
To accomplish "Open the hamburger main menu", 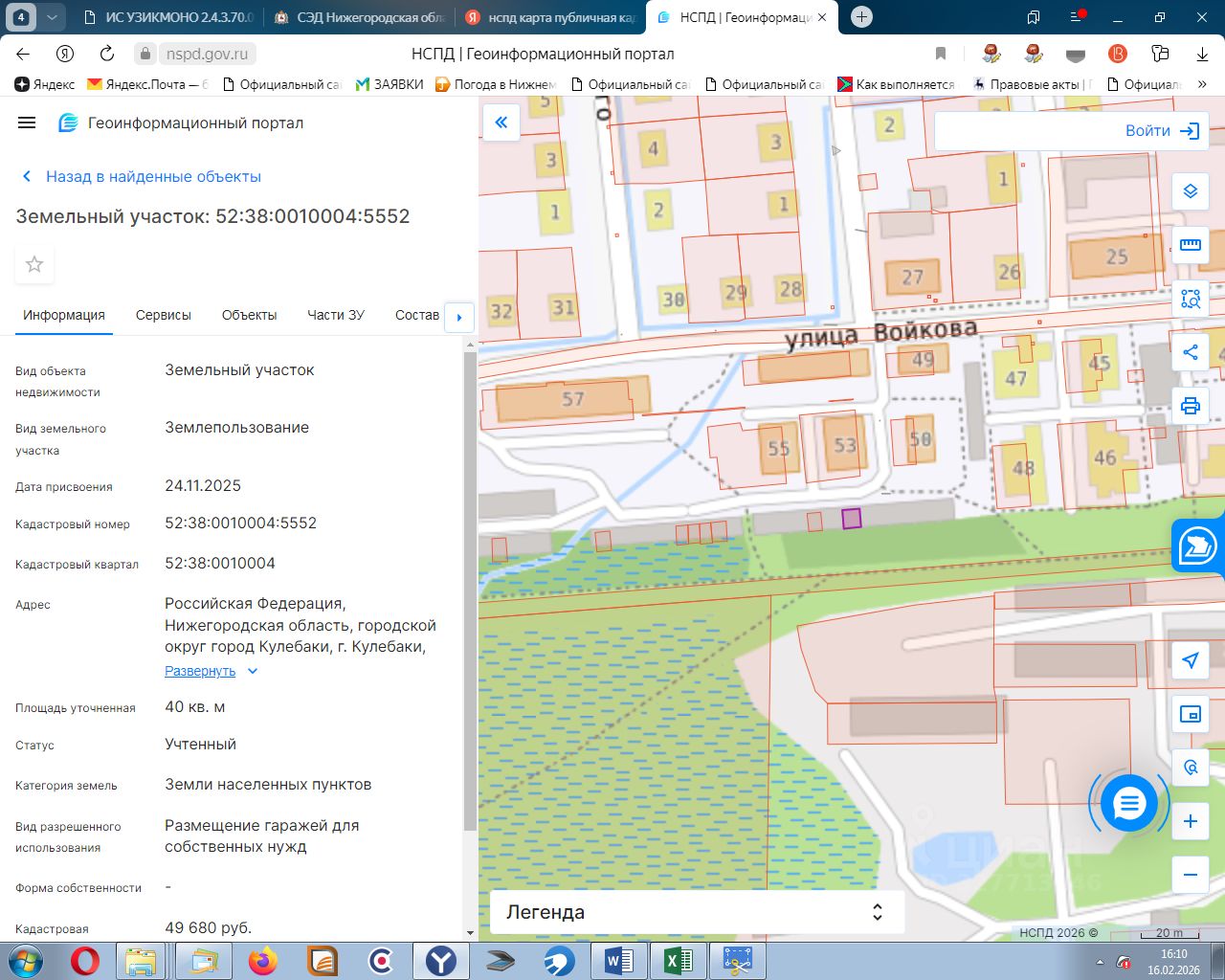I will pyautogui.click(x=27, y=122).
